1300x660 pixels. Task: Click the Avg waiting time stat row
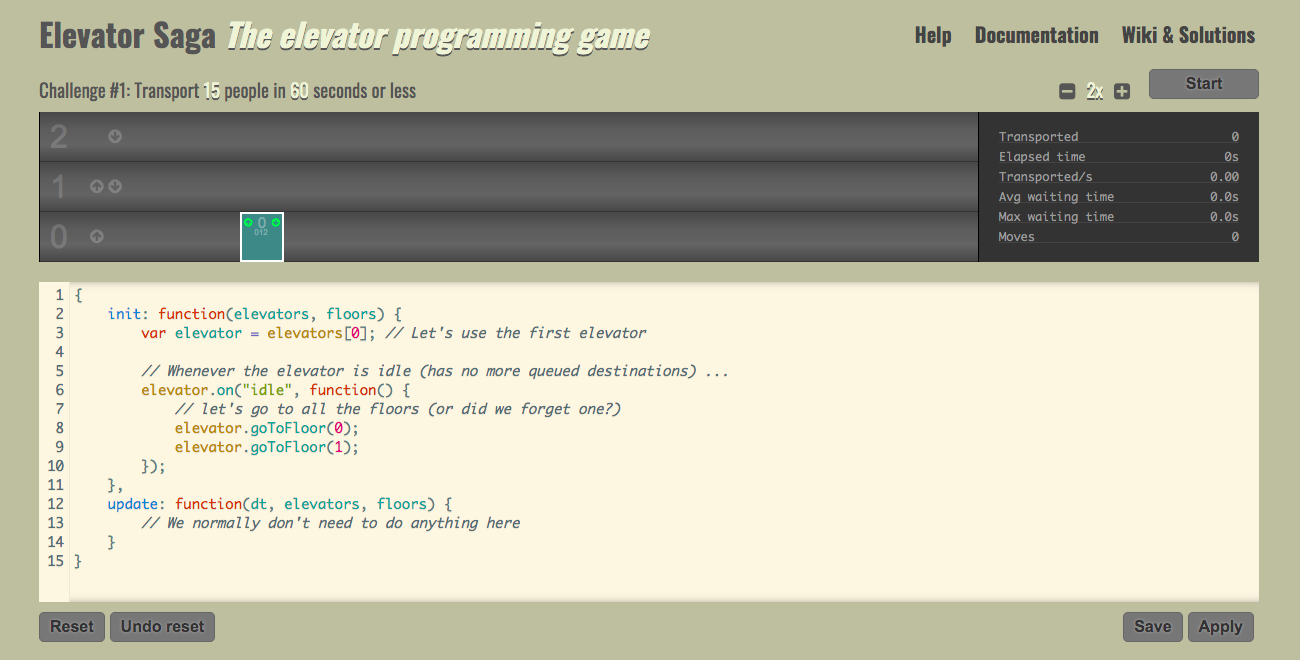(1118, 197)
